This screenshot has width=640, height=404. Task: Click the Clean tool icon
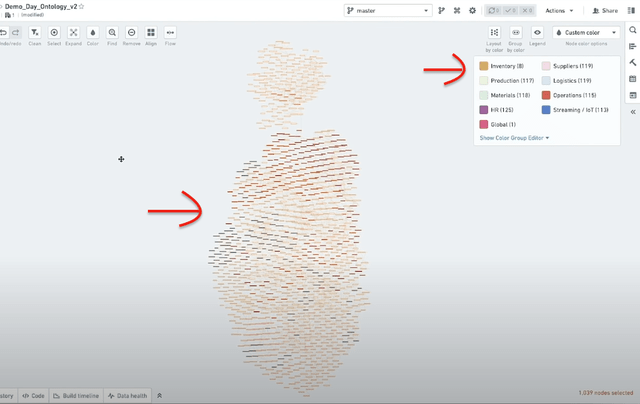pos(35,33)
